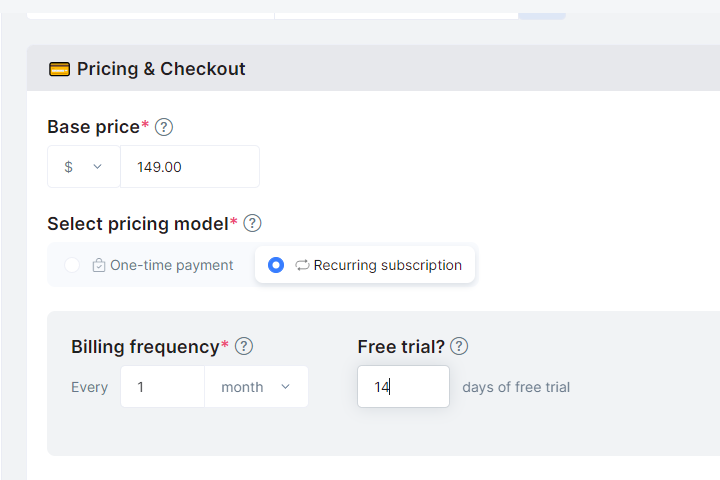Click the loop icon for Recurring subscription

pos(302,266)
